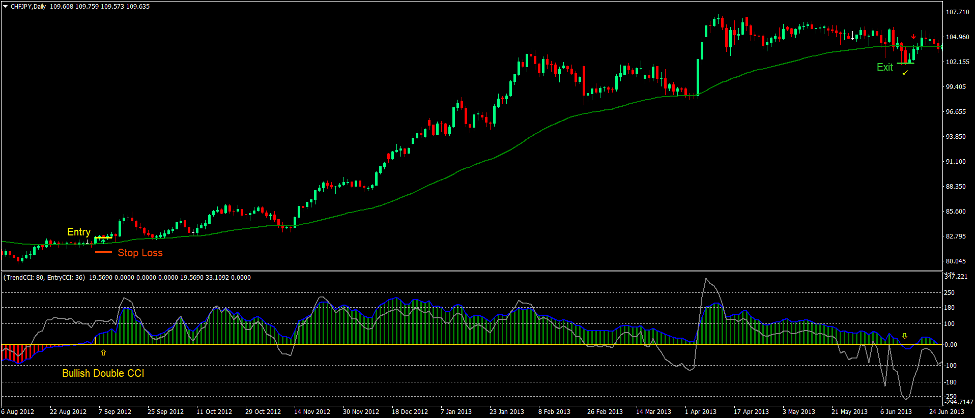Select the small signal marker in CCI panel near June 2013

905,336
